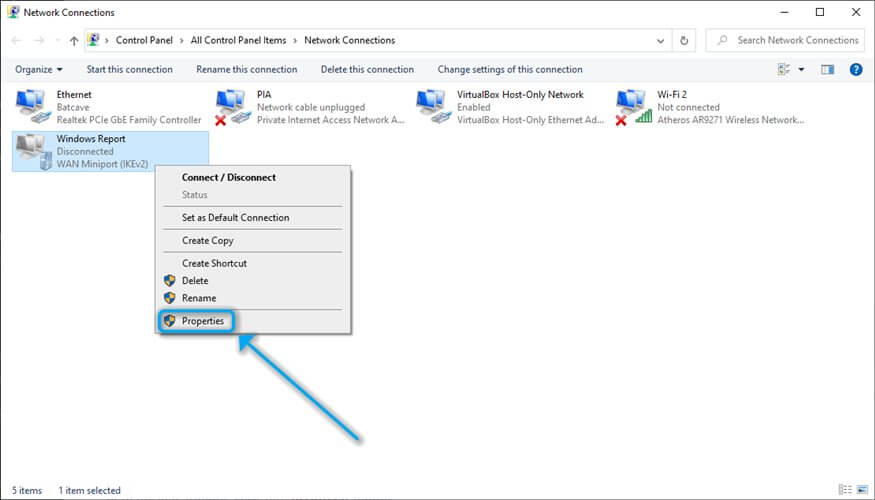Viewport: 875px width, 500px height.
Task: Click the Forward navigation arrow
Action: point(39,41)
